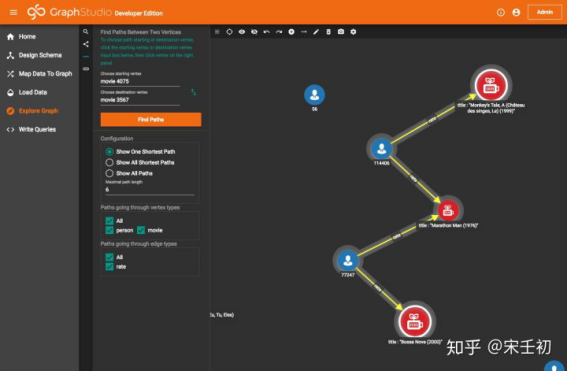
Task: Toggle rate edge type checkbox
Action: pos(110,267)
